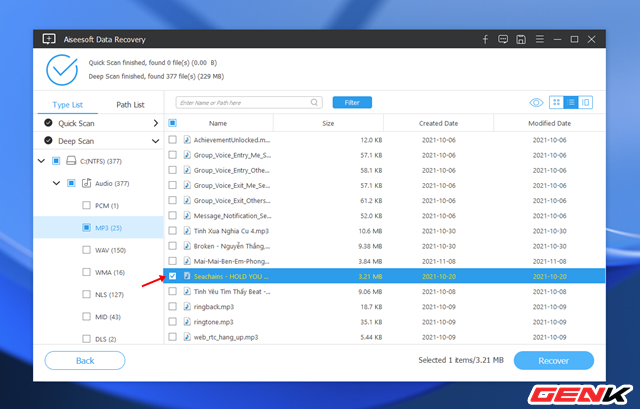This screenshot has width=640, height=409.
Task: Click the Recover button
Action: point(553,360)
